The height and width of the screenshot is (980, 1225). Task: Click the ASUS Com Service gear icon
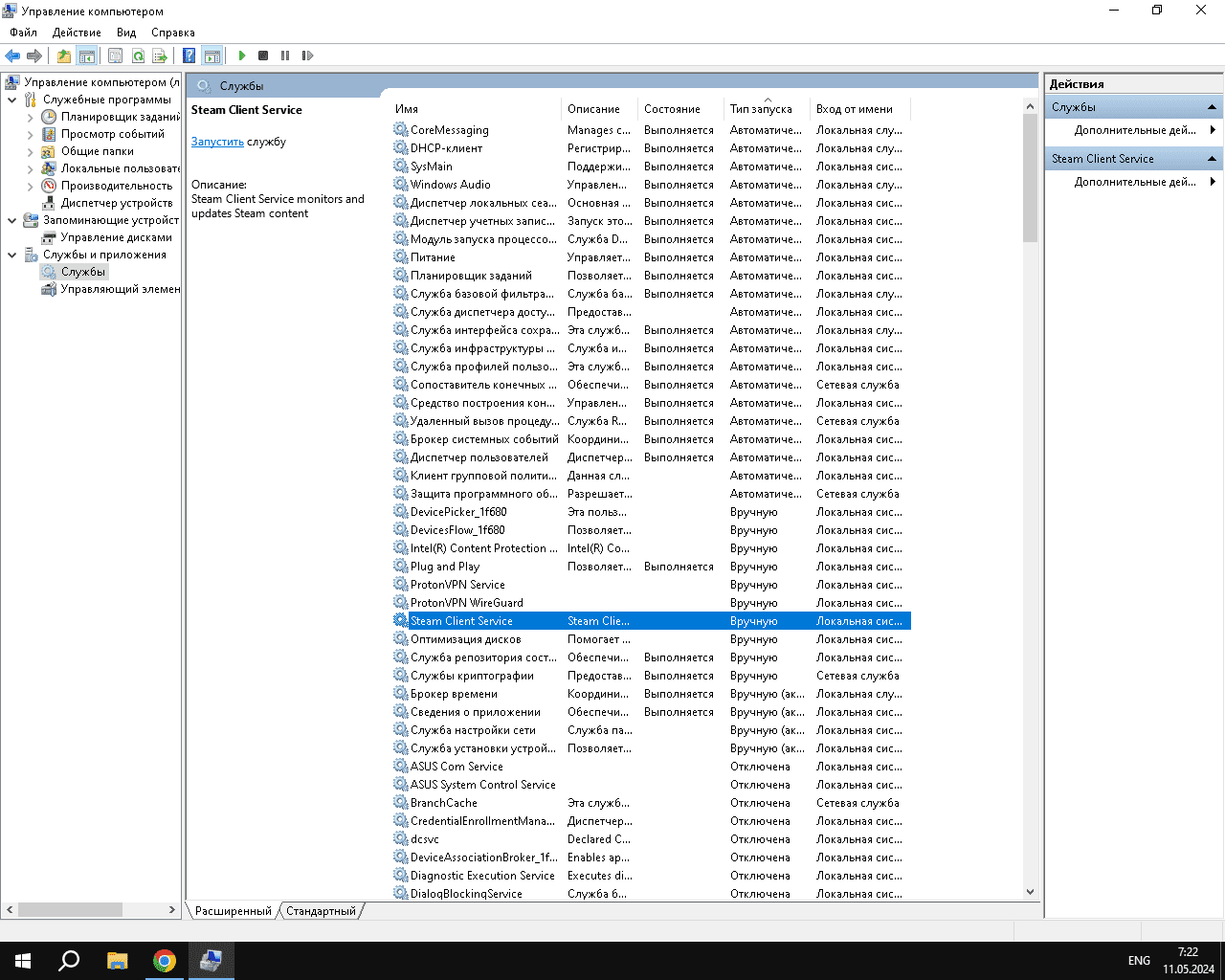tap(401, 766)
